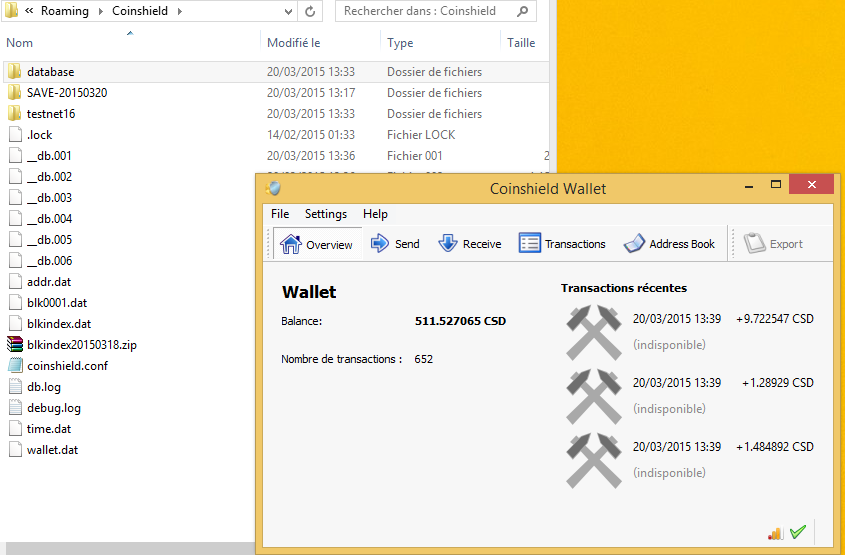Open the Settings menu
This screenshot has height=555, width=845.
pos(325,214)
